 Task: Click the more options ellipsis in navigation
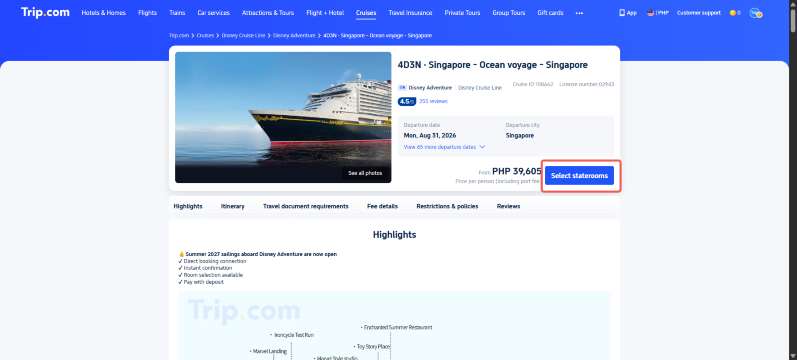point(579,13)
